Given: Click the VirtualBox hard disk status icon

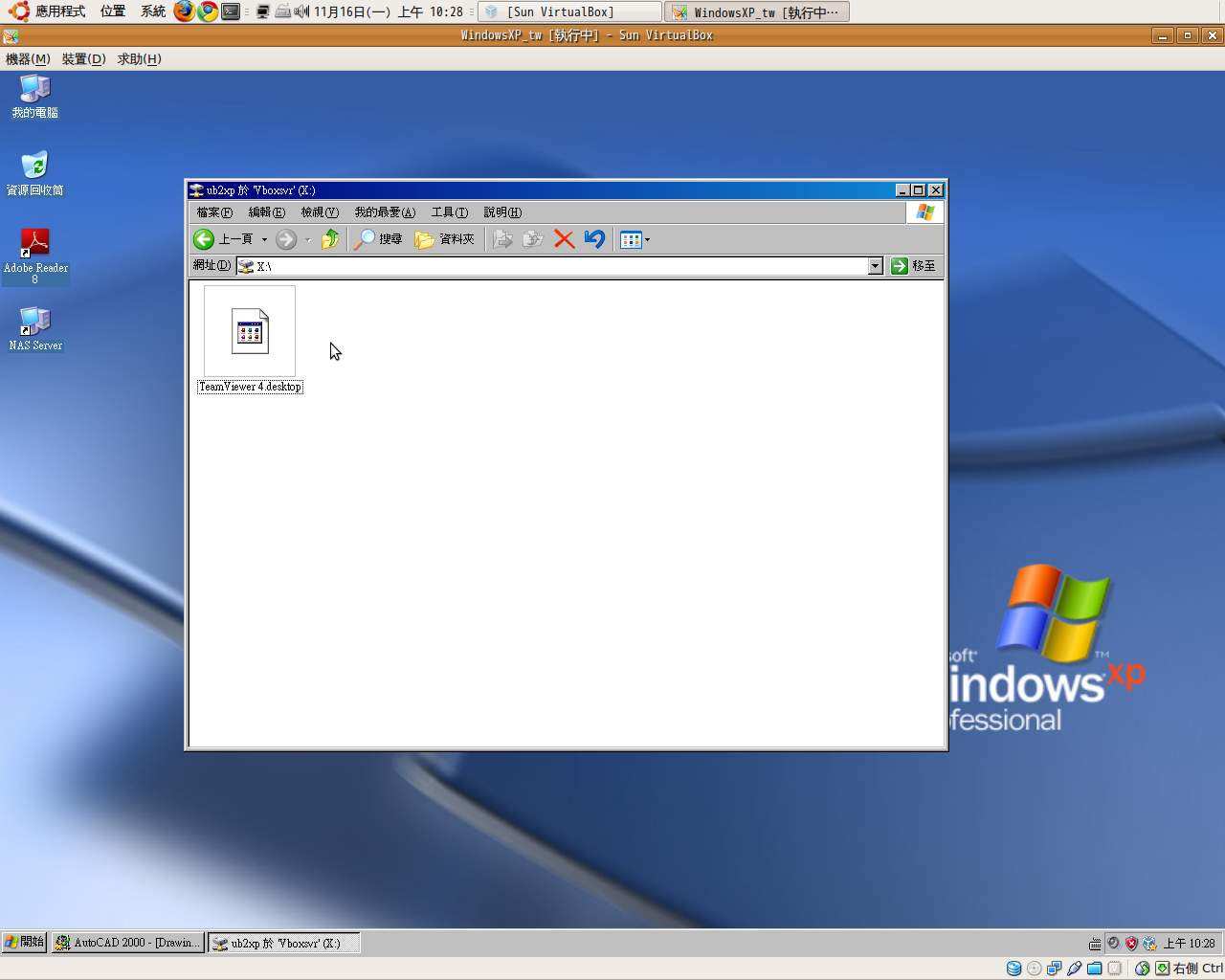Looking at the screenshot, I should coord(1013,969).
